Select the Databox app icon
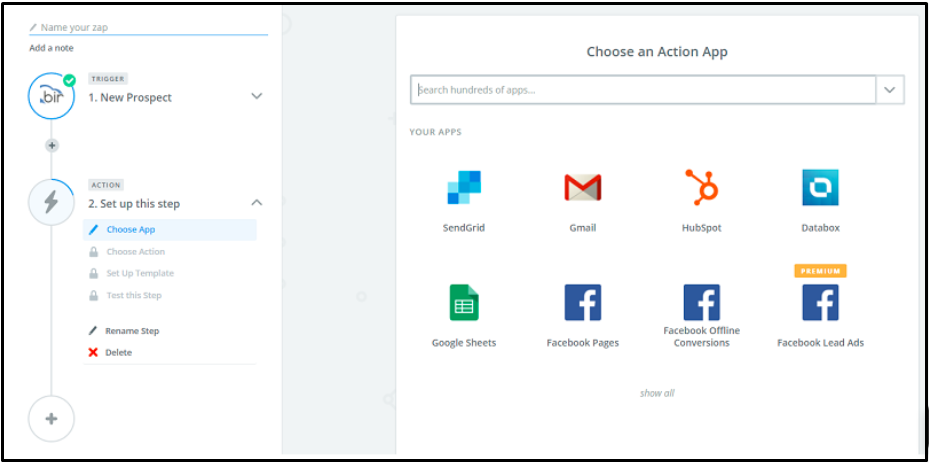This screenshot has width=929, height=463. coord(820,187)
